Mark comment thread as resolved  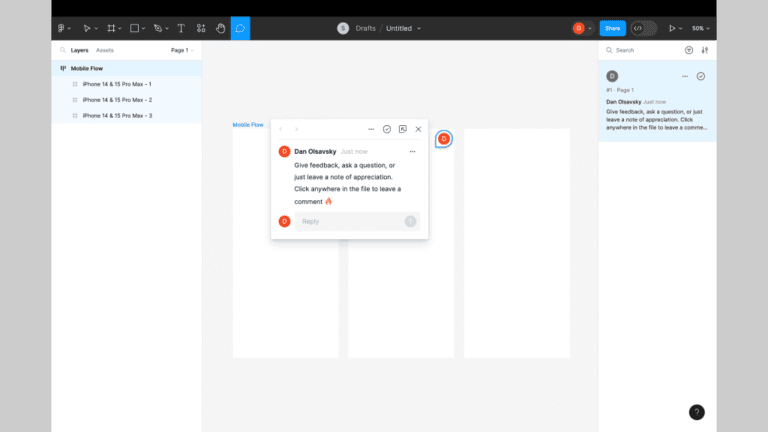click(x=387, y=129)
